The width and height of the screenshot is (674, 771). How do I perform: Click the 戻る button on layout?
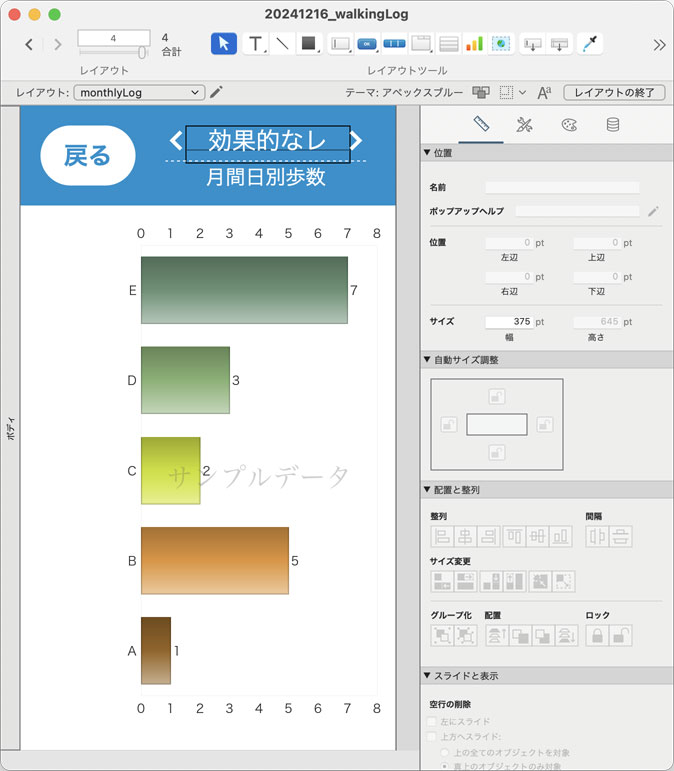coord(88,155)
